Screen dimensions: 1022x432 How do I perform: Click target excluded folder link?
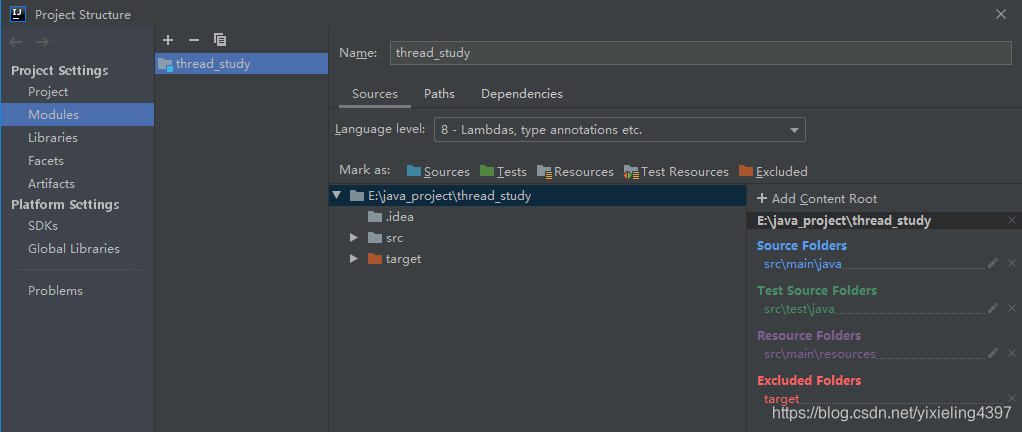[x=781, y=399]
